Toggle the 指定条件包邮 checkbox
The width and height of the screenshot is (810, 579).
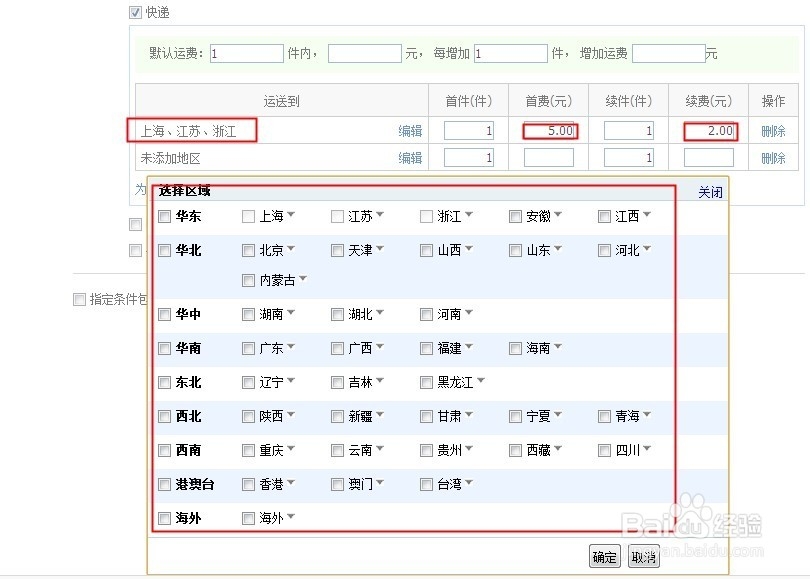coord(79,300)
